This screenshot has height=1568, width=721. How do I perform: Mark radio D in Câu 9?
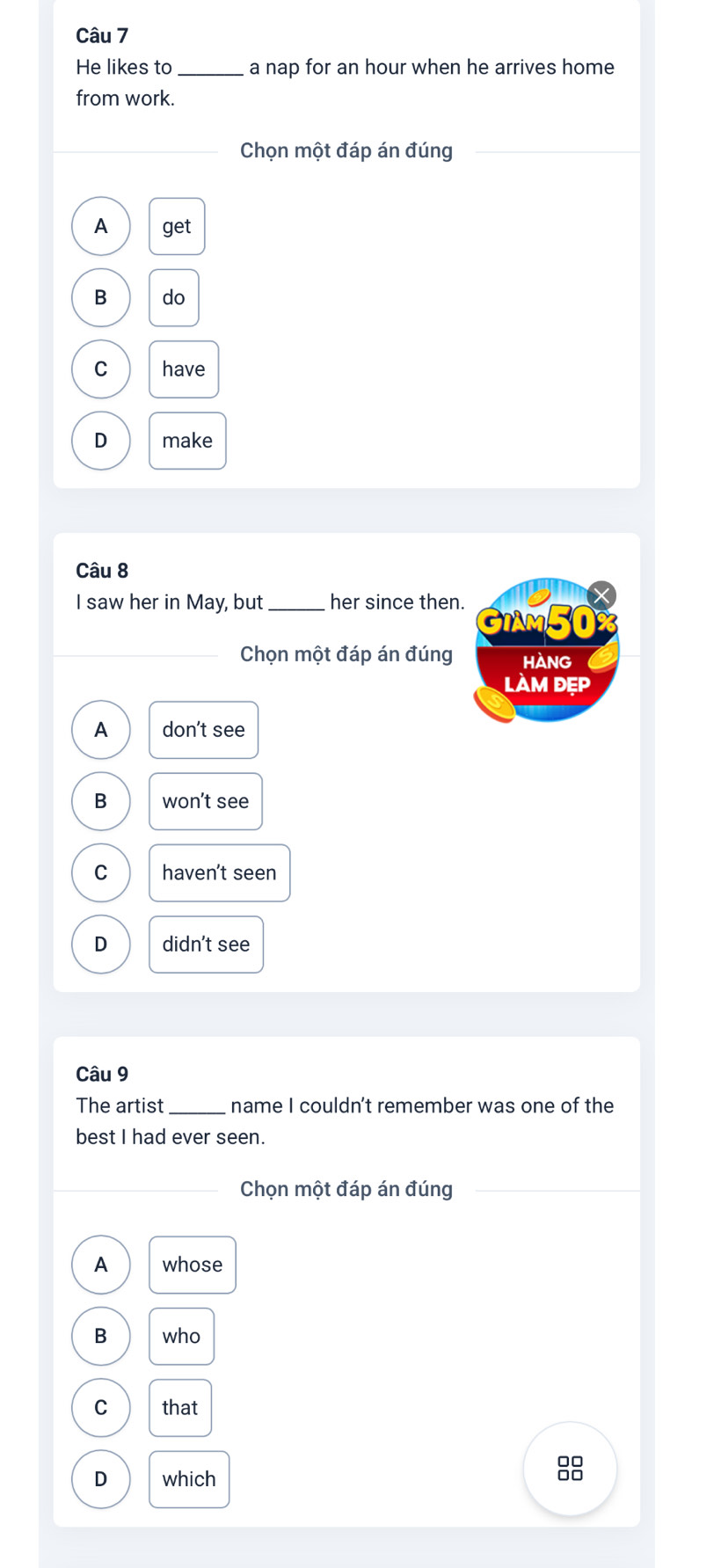click(101, 1479)
